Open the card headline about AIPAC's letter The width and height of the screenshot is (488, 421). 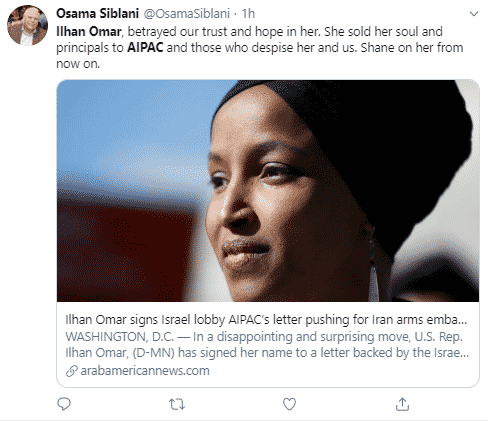(x=266, y=320)
